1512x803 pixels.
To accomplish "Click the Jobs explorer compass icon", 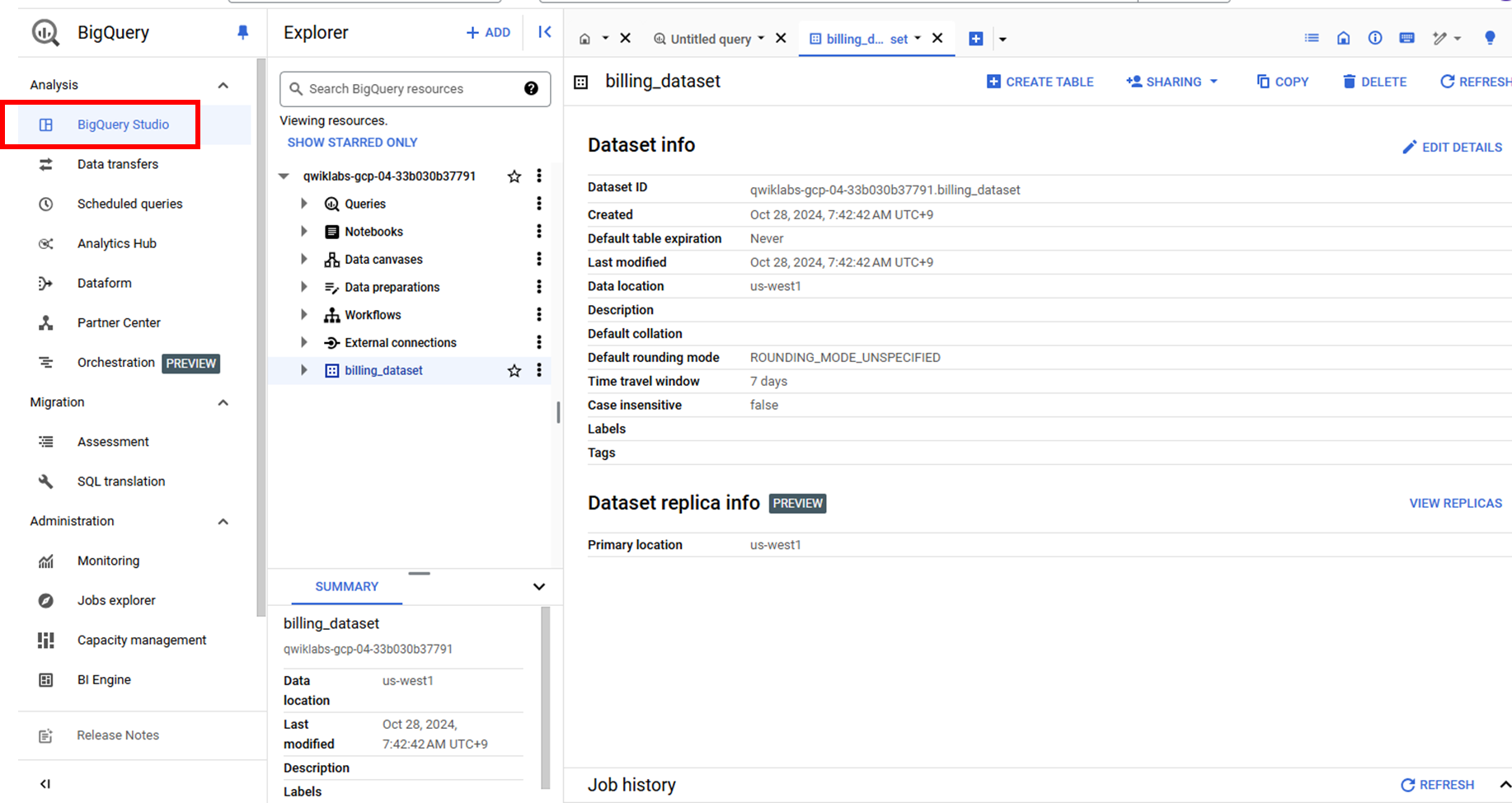I will pos(45,600).
